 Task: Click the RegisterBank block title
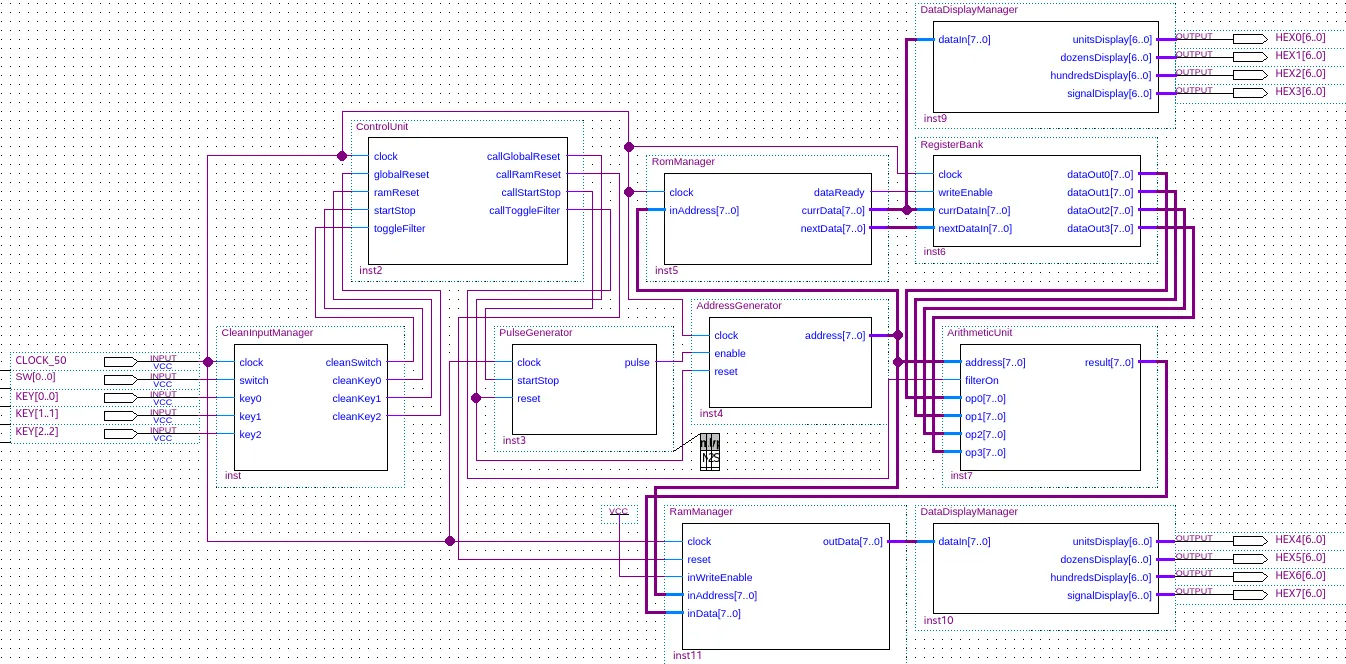[x=951, y=144]
